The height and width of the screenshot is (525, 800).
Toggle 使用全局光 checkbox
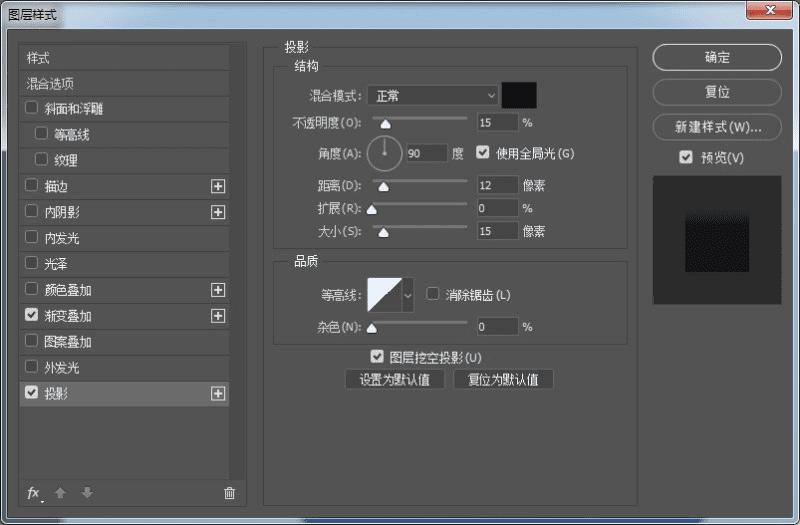click(482, 153)
